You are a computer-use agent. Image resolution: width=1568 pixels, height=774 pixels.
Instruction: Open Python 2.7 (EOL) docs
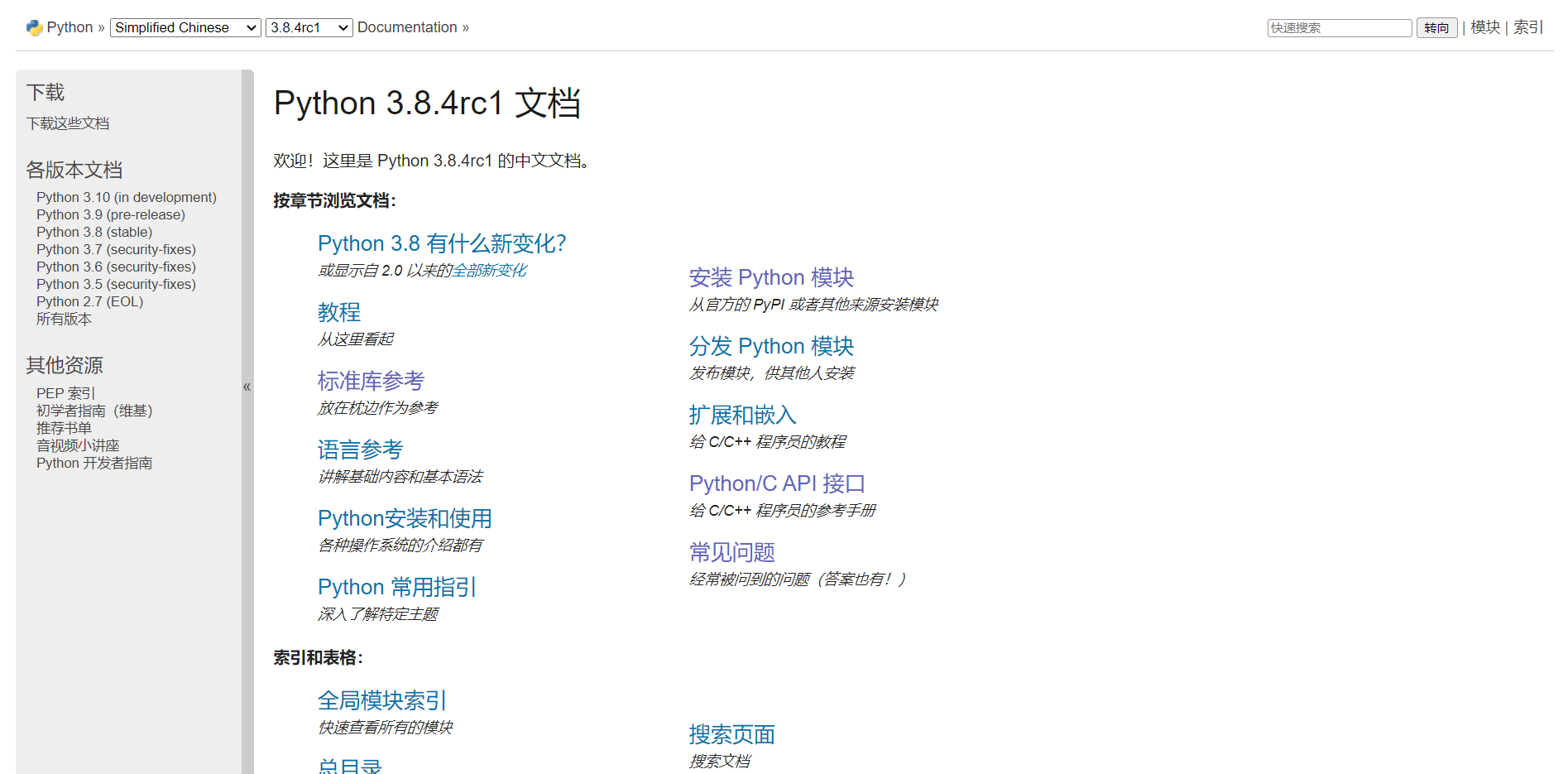89,301
